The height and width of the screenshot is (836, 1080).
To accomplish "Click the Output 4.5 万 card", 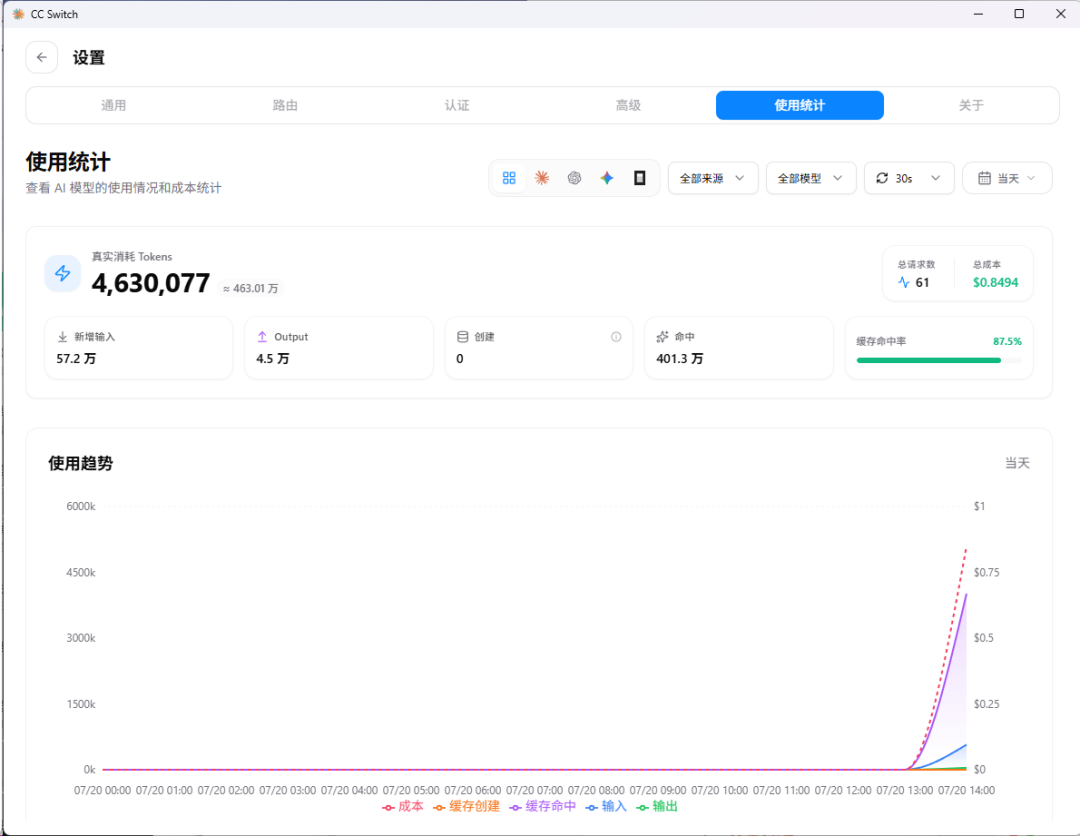I will point(339,348).
